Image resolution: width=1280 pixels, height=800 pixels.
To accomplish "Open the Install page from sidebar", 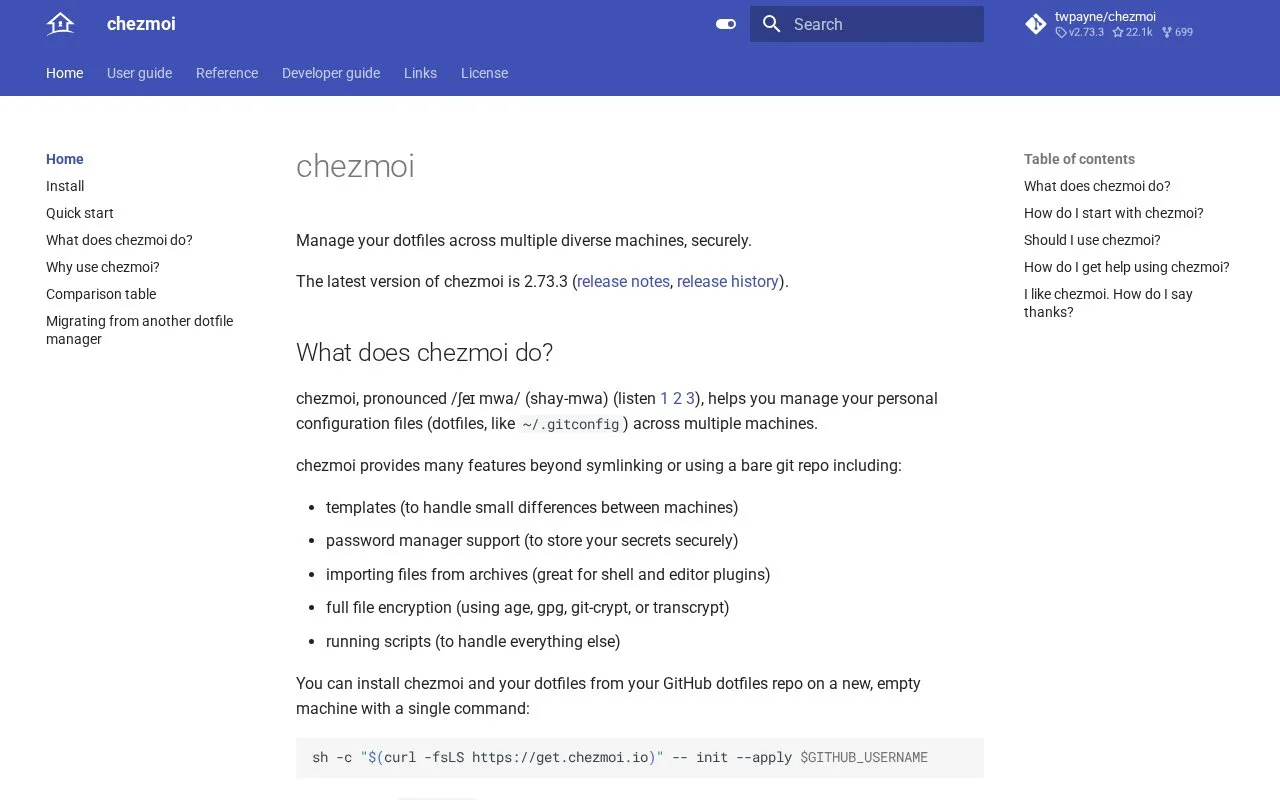I will click(x=65, y=186).
